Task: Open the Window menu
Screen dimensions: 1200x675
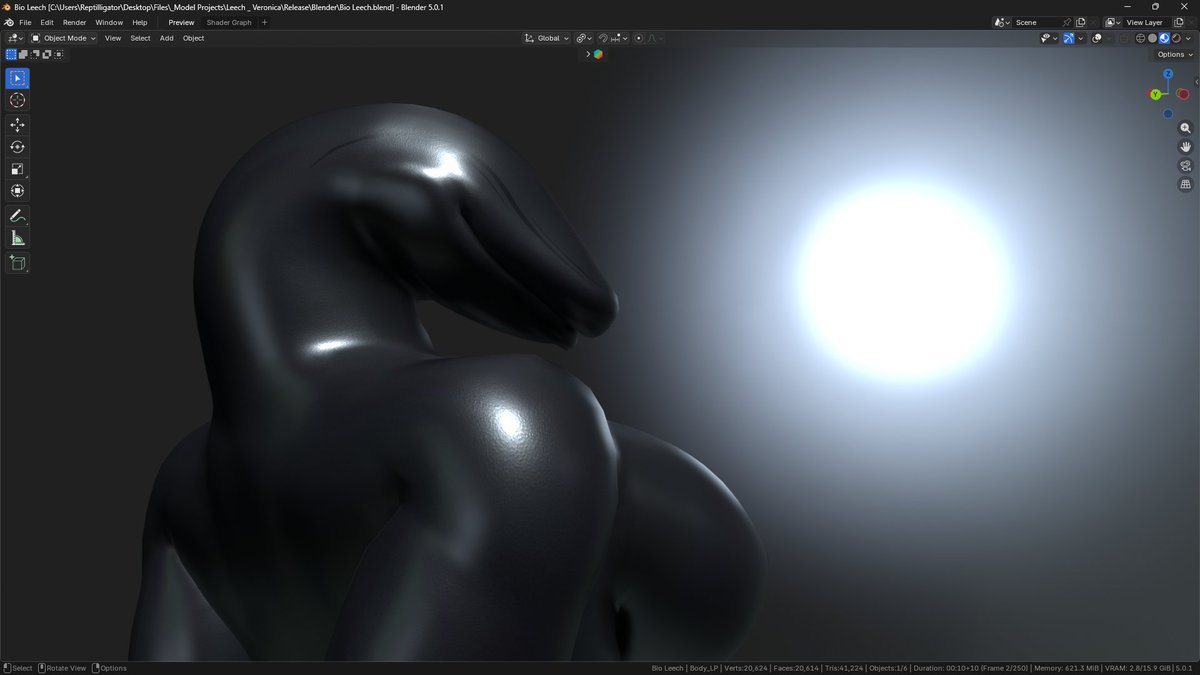Action: click(x=109, y=22)
